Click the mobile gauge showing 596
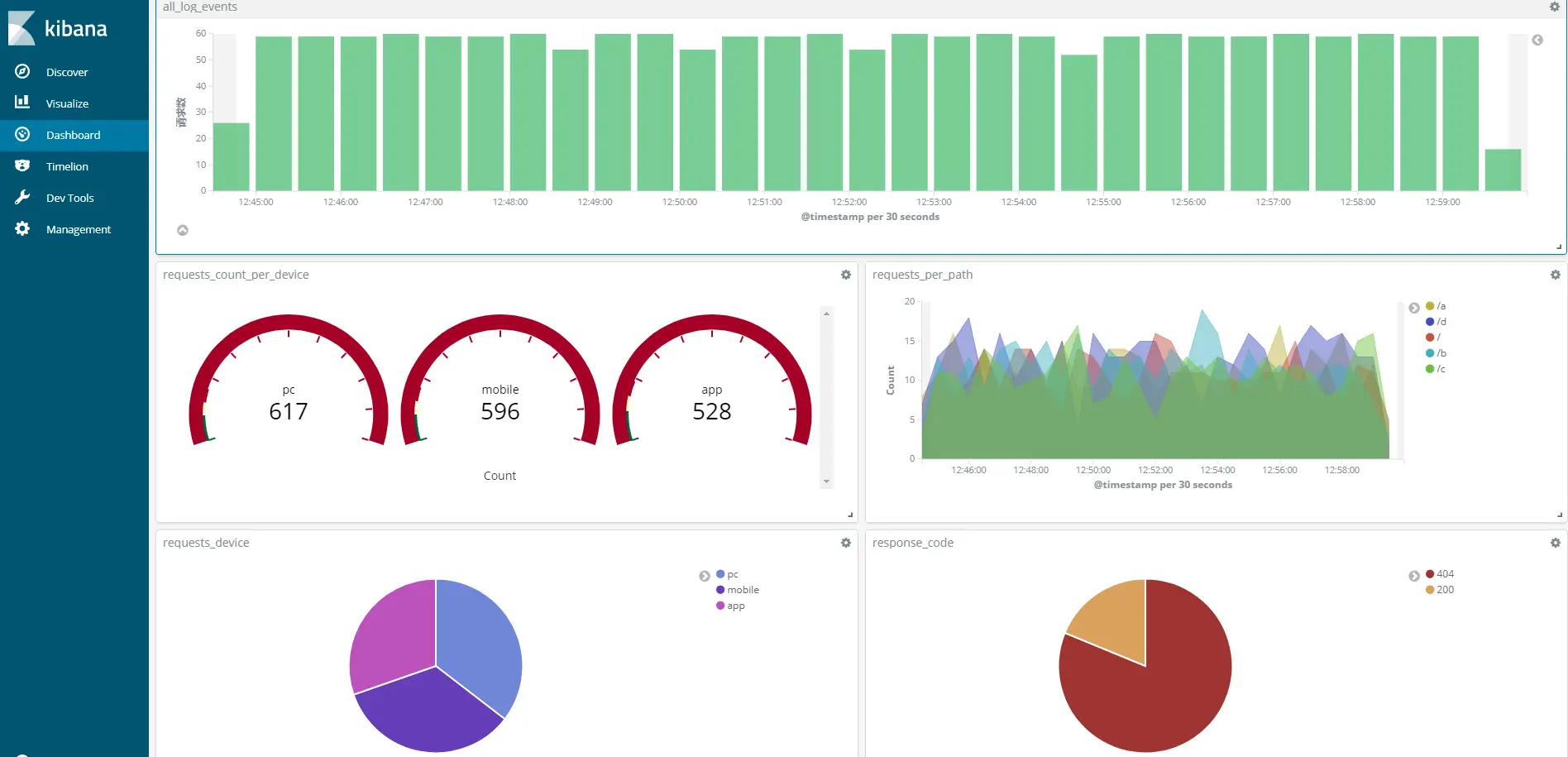1568x757 pixels. pyautogui.click(x=500, y=381)
